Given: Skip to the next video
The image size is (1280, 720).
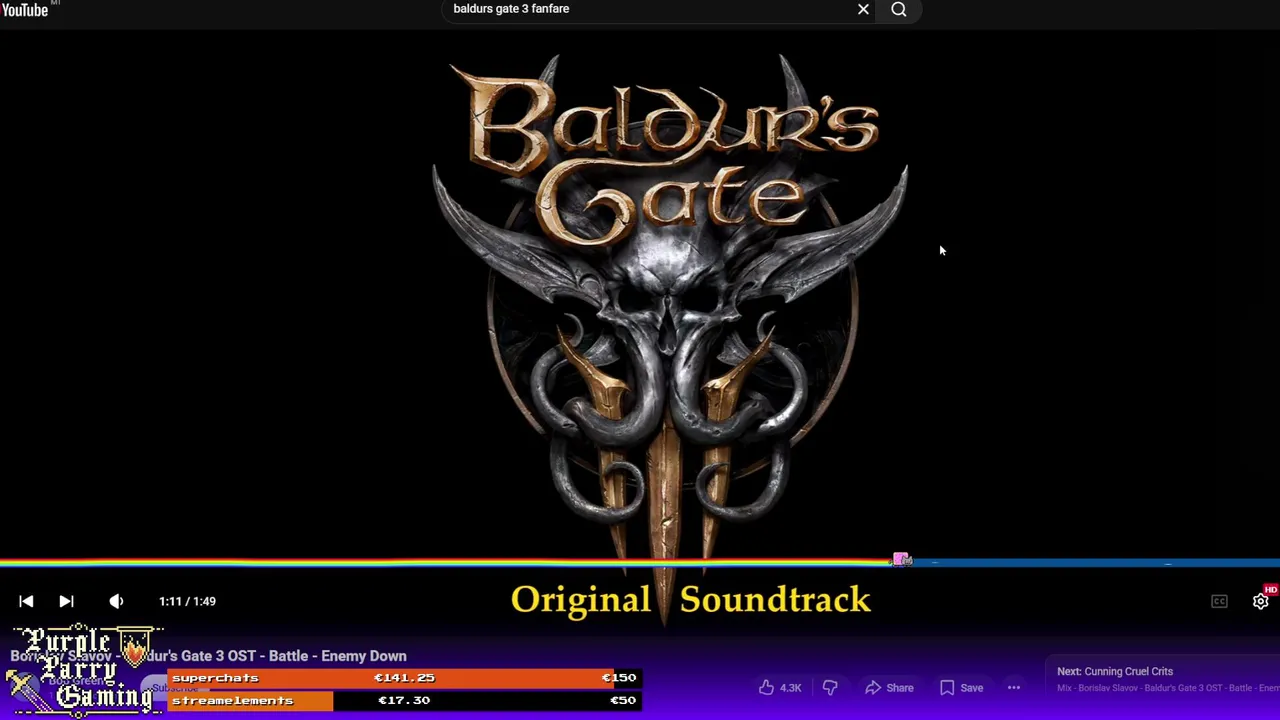Looking at the screenshot, I should 66,601.
